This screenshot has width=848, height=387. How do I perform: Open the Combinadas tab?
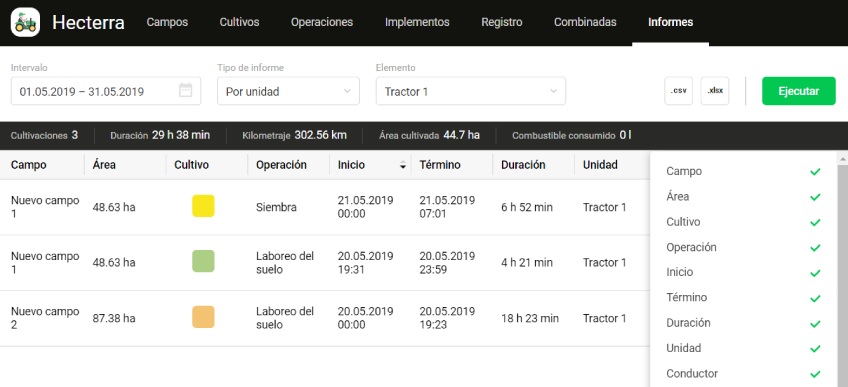click(585, 22)
